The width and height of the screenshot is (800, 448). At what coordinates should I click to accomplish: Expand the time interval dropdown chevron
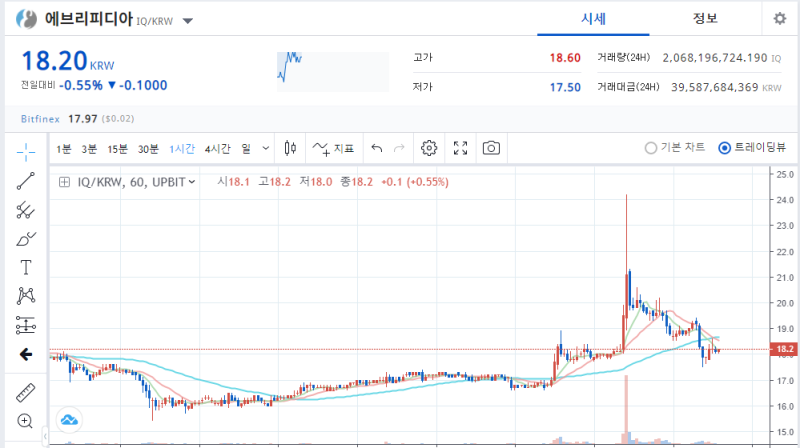(x=266, y=148)
